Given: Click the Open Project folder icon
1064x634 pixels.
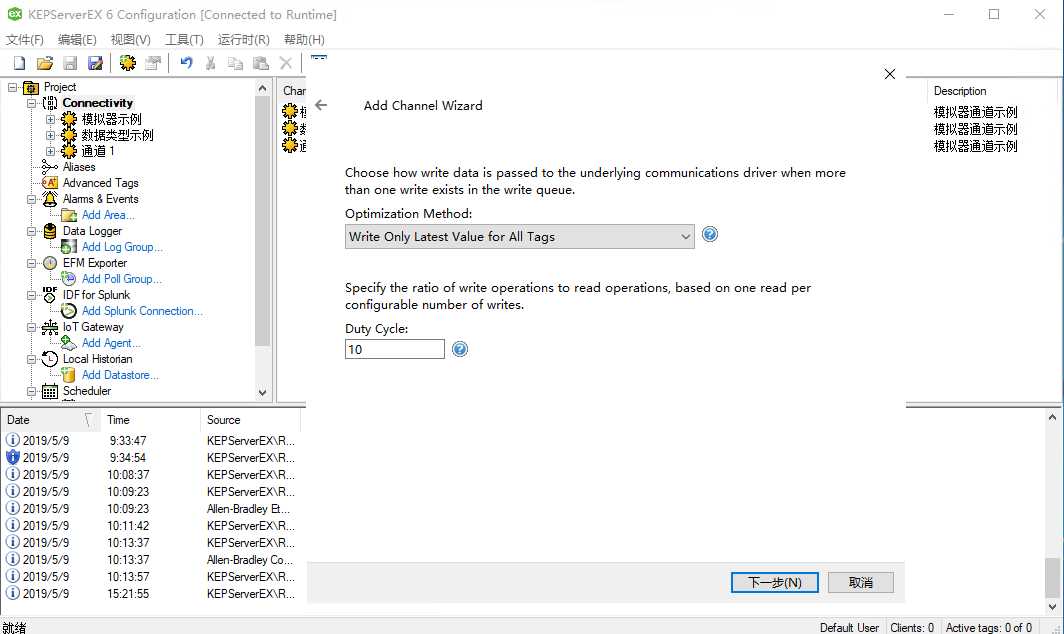Looking at the screenshot, I should pyautogui.click(x=45, y=64).
